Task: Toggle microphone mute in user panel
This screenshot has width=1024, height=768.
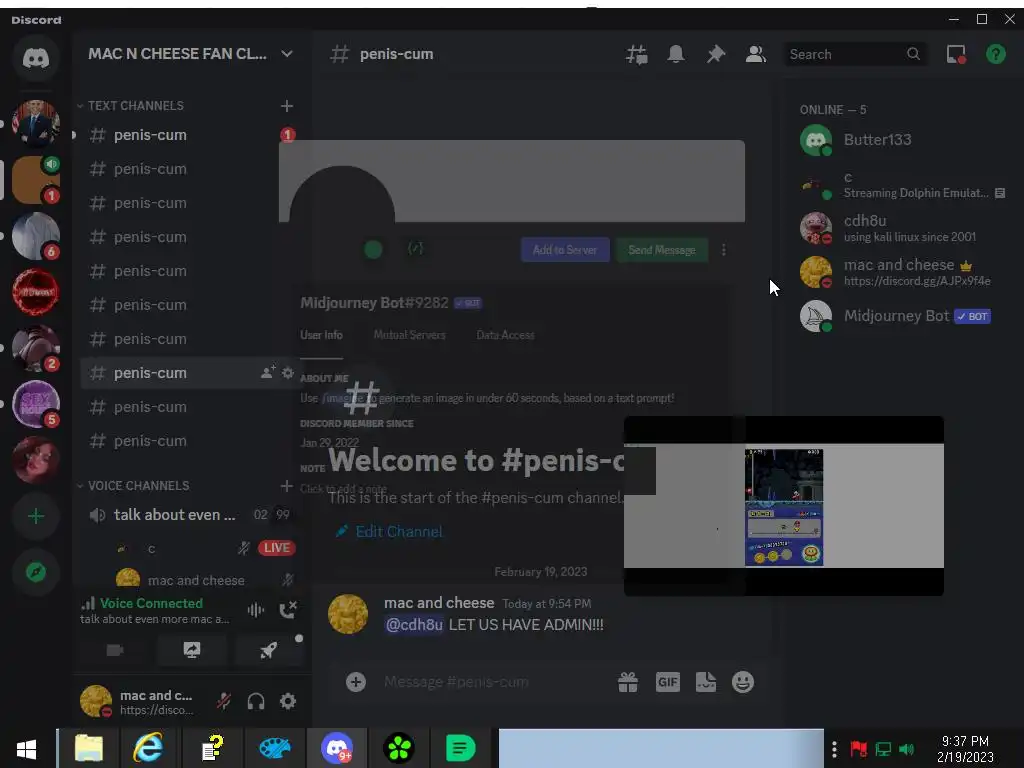Action: tap(223, 701)
